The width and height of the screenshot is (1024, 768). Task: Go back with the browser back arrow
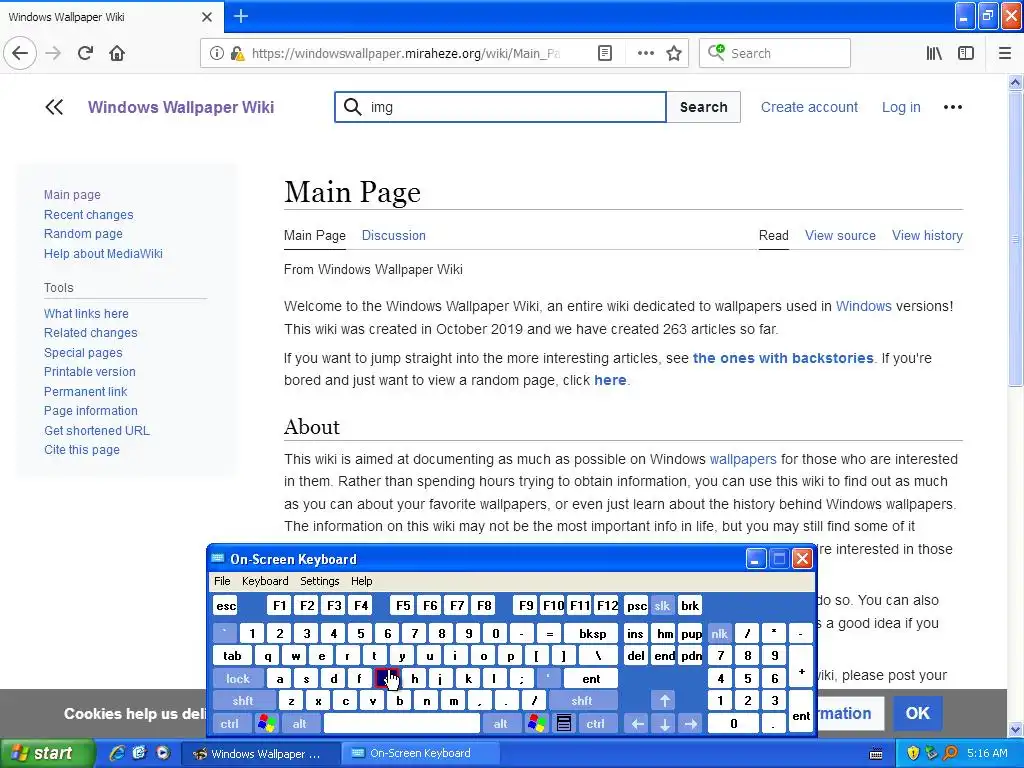click(20, 54)
